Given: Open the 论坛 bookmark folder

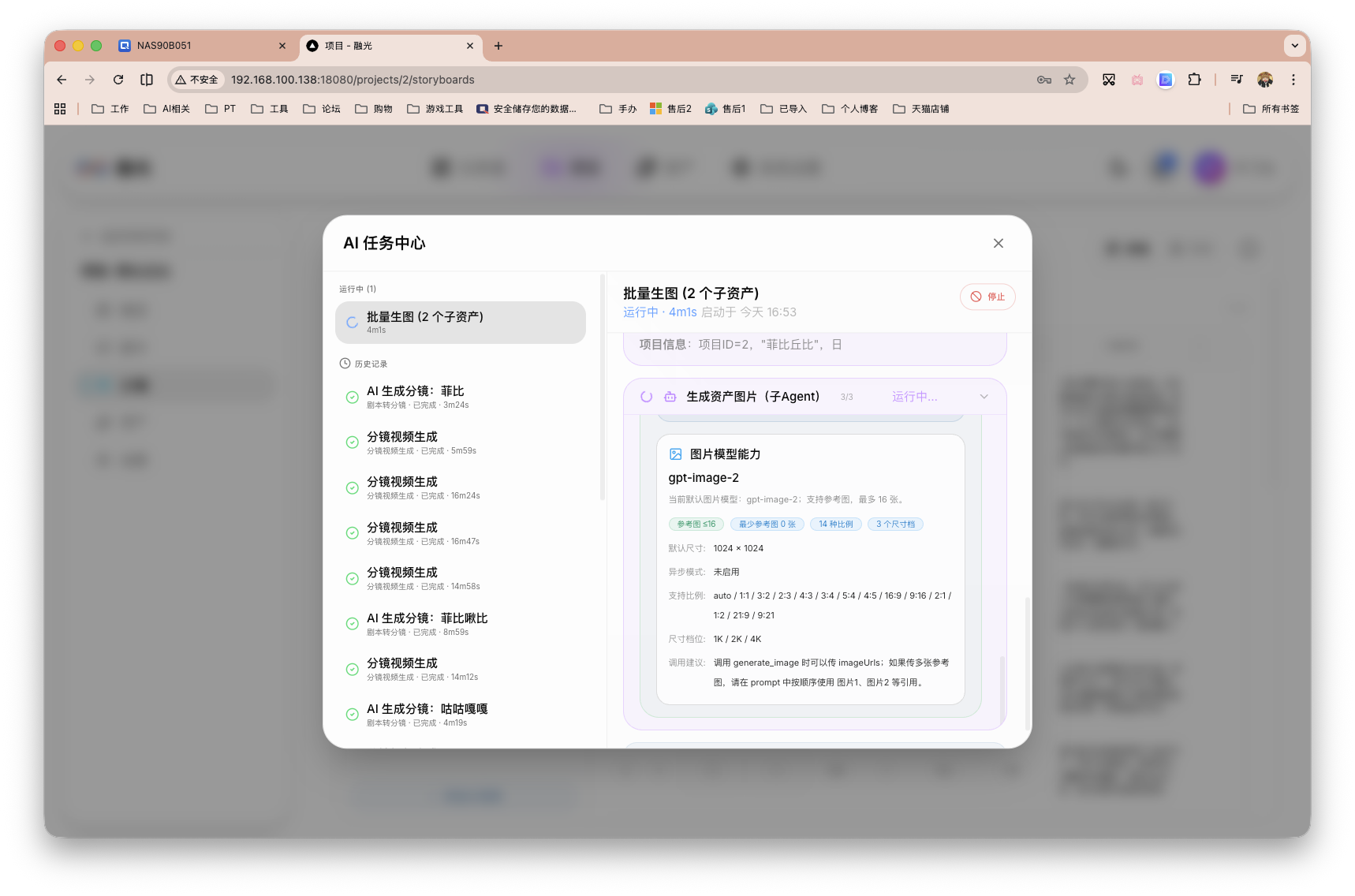Looking at the screenshot, I should [322, 109].
